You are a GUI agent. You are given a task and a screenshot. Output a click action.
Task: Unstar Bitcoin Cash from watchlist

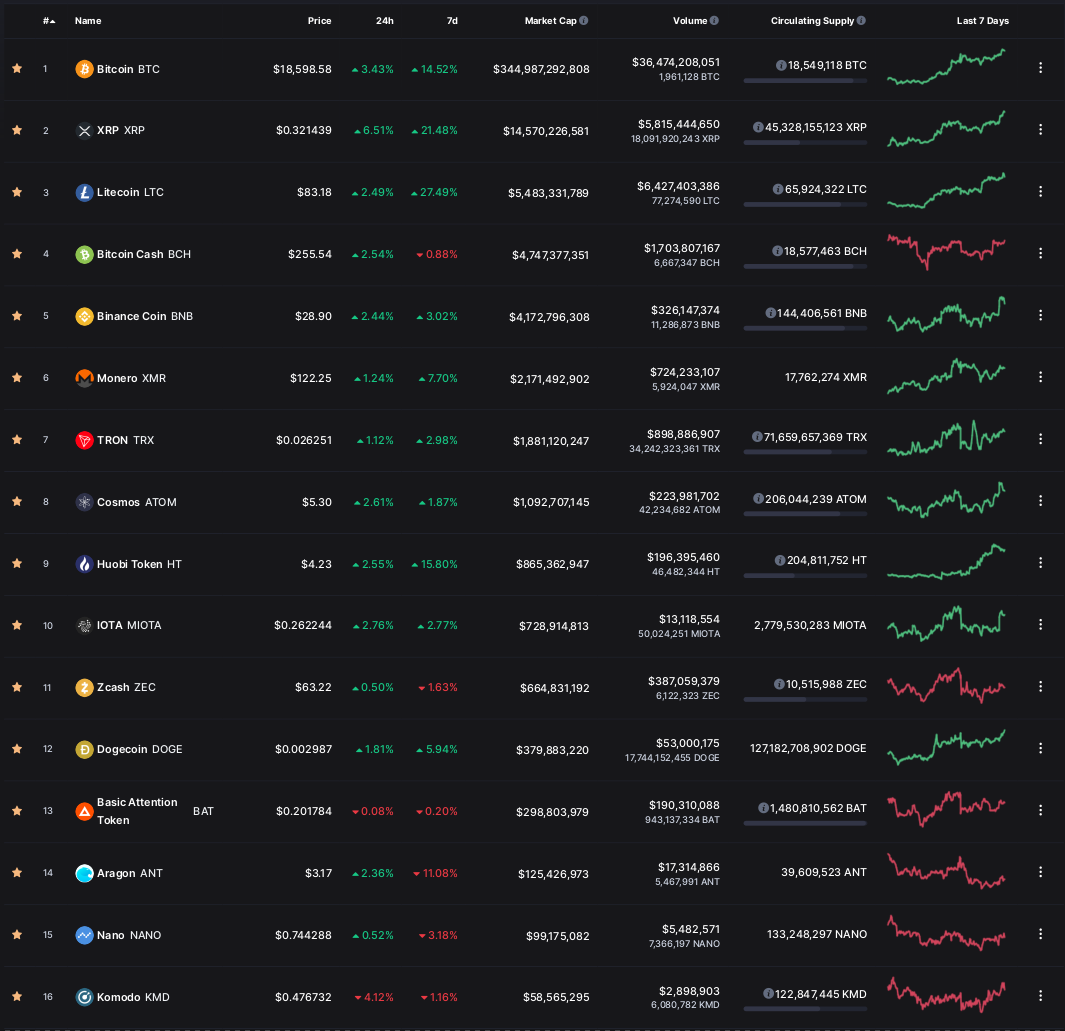pos(17,254)
